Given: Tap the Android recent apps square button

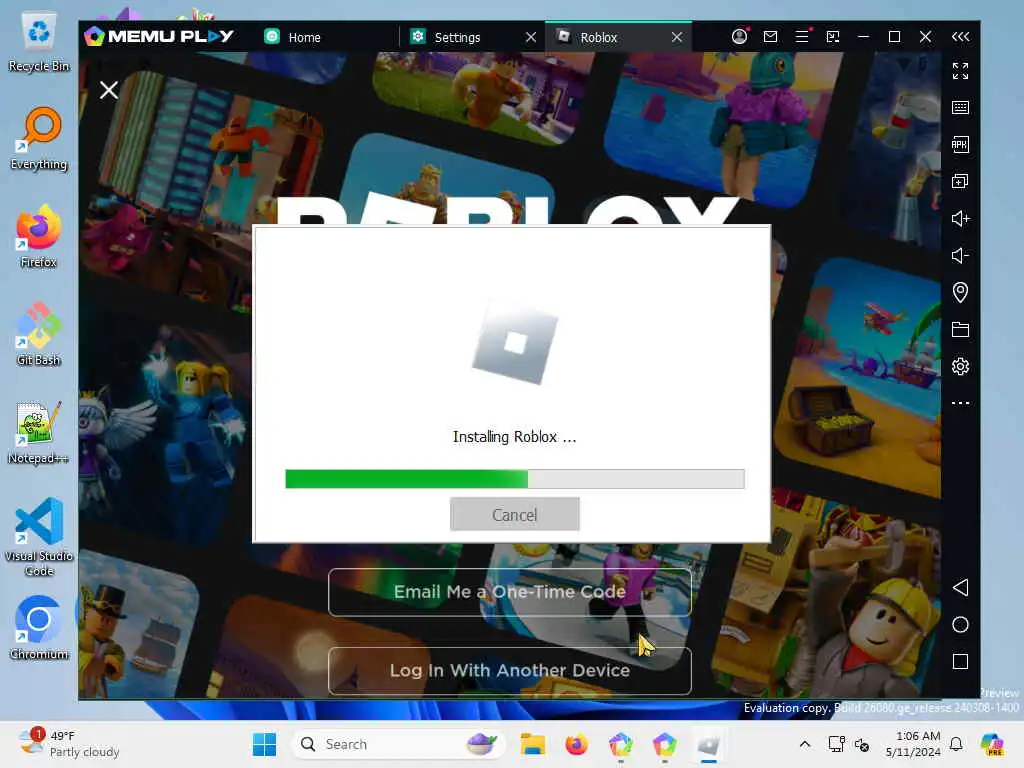Looking at the screenshot, I should pyautogui.click(x=960, y=662).
